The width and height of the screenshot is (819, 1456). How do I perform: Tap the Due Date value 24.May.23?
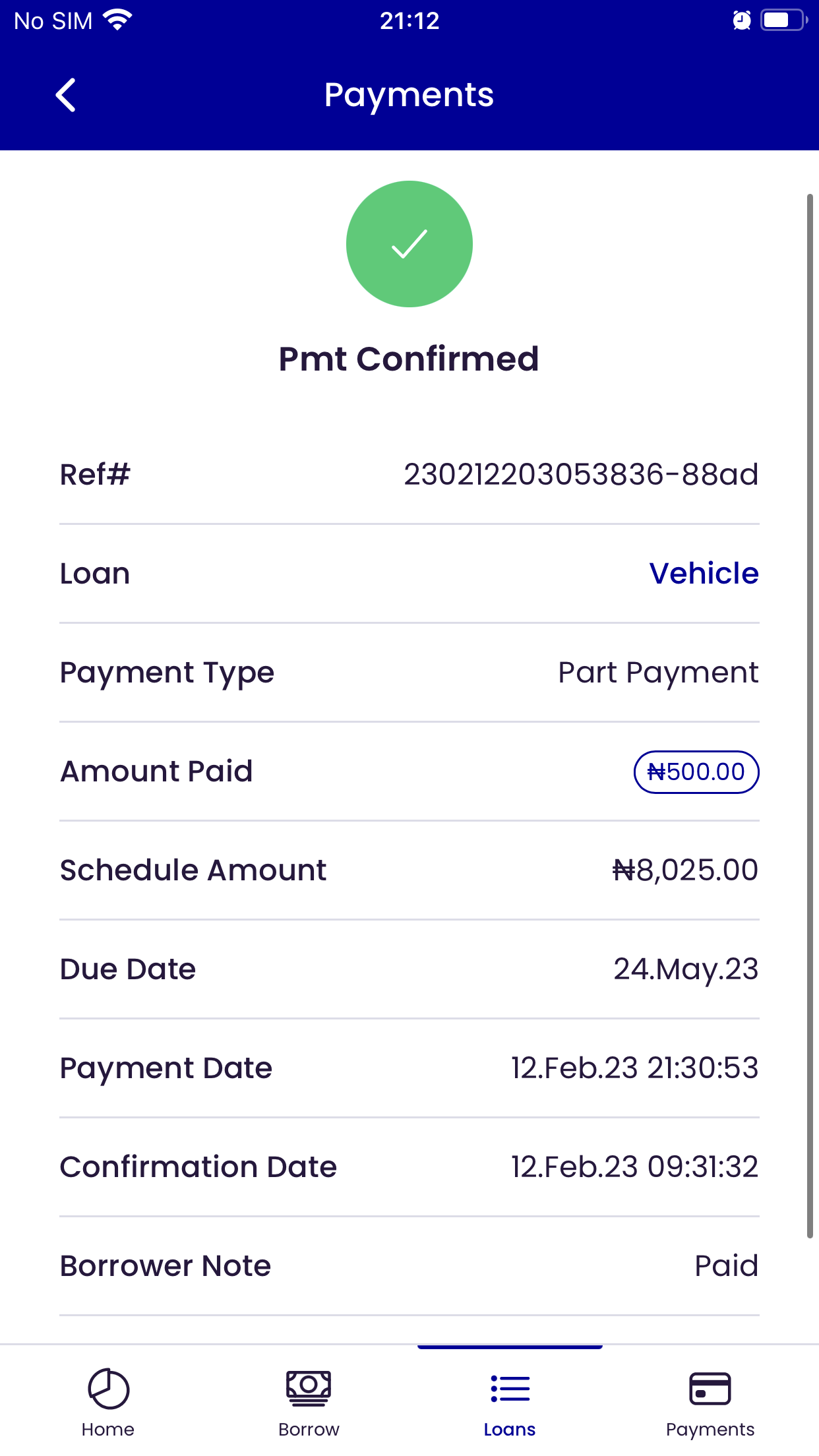[686, 969]
